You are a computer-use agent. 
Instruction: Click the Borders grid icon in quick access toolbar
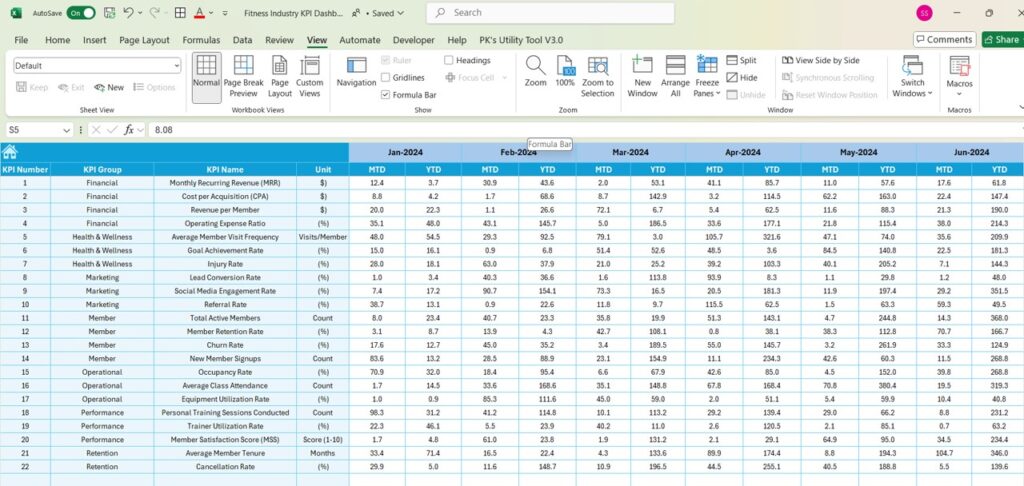point(180,12)
